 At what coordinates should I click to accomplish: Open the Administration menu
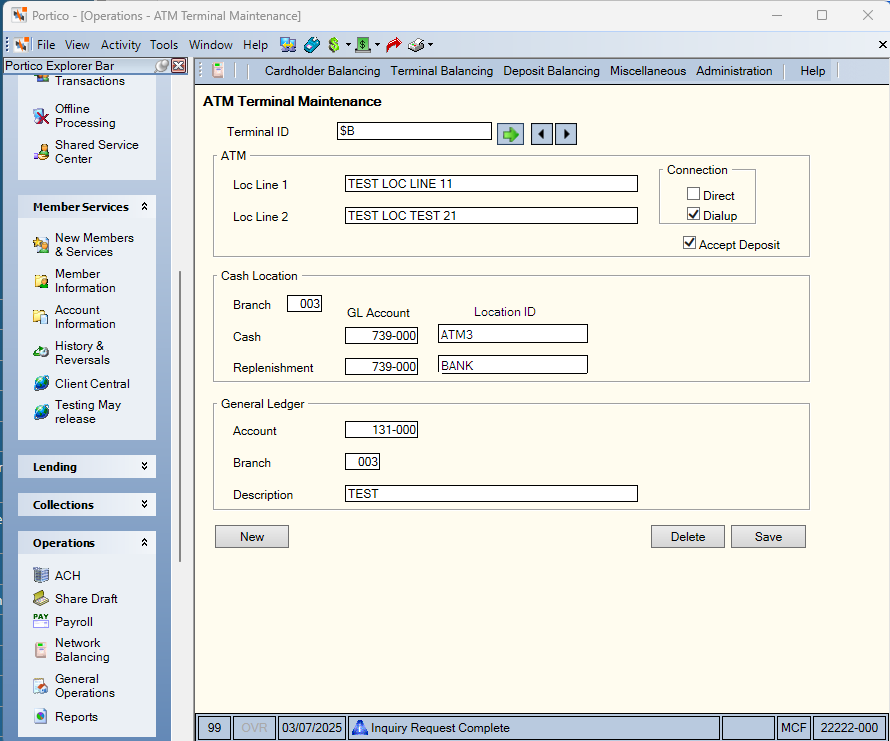(734, 71)
